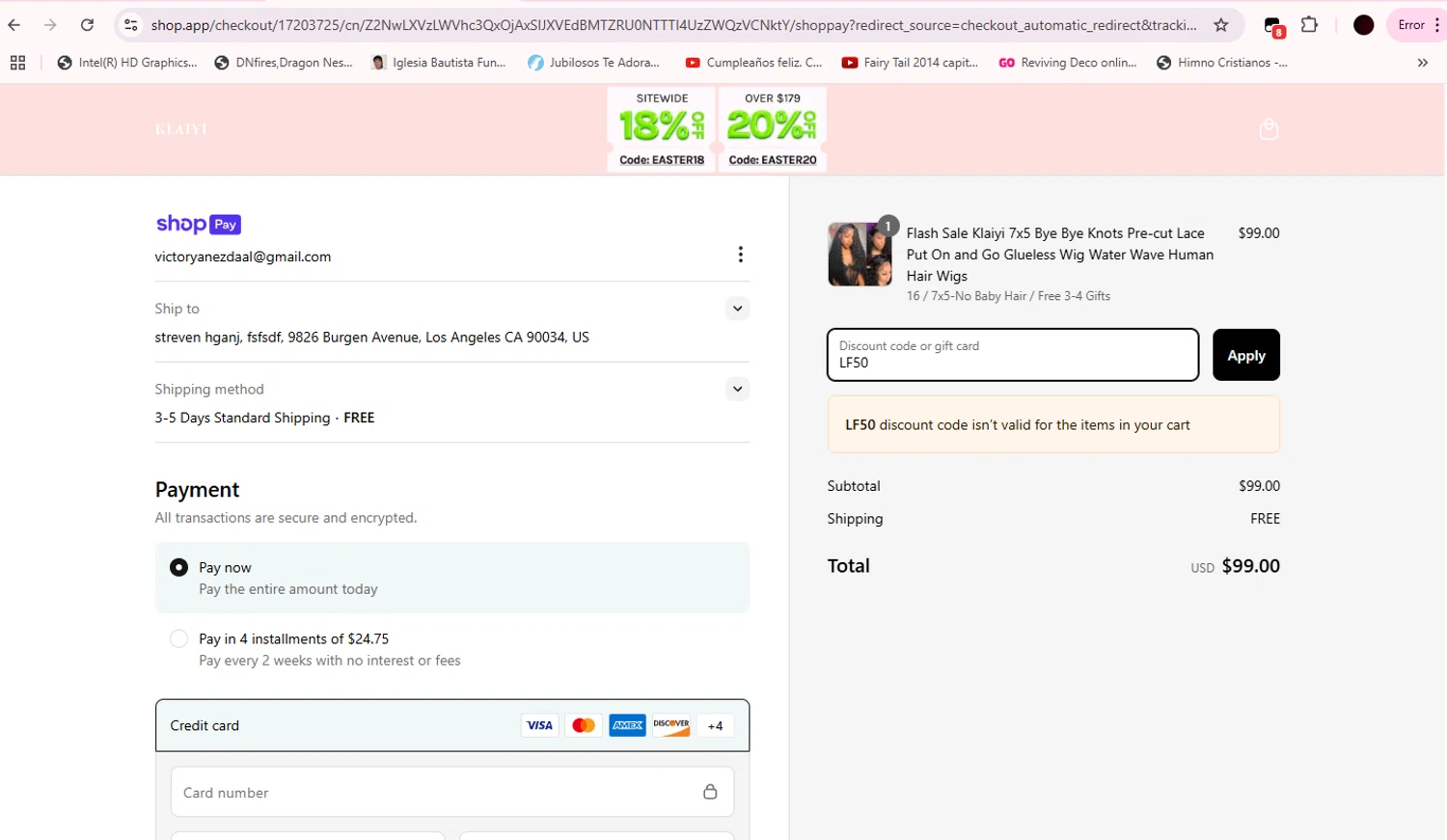1447x840 pixels.
Task: Click the LF50 invalid code message
Action: click(1053, 424)
